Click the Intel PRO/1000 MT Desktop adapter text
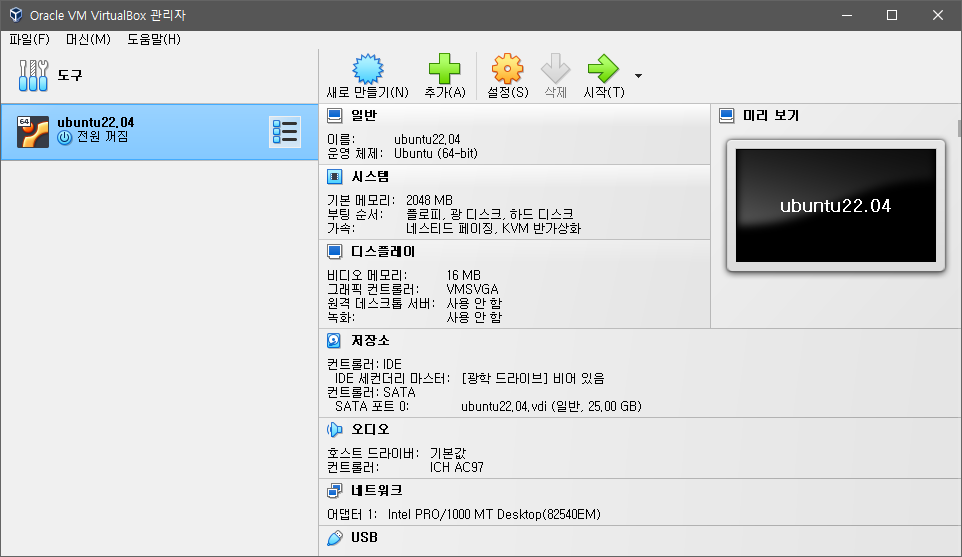The image size is (962, 557). [494, 514]
